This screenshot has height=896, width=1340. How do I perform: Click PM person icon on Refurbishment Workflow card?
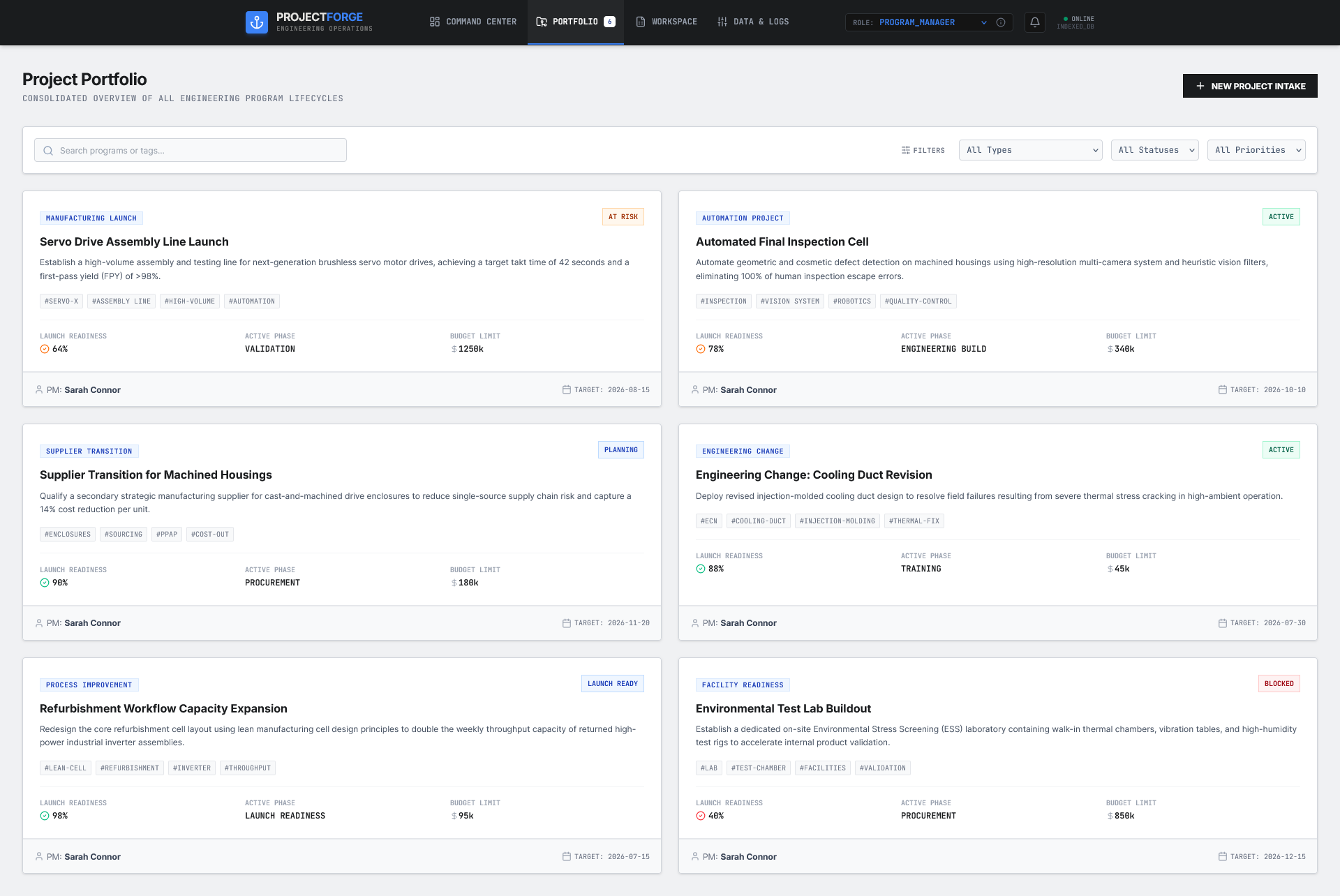[39, 856]
